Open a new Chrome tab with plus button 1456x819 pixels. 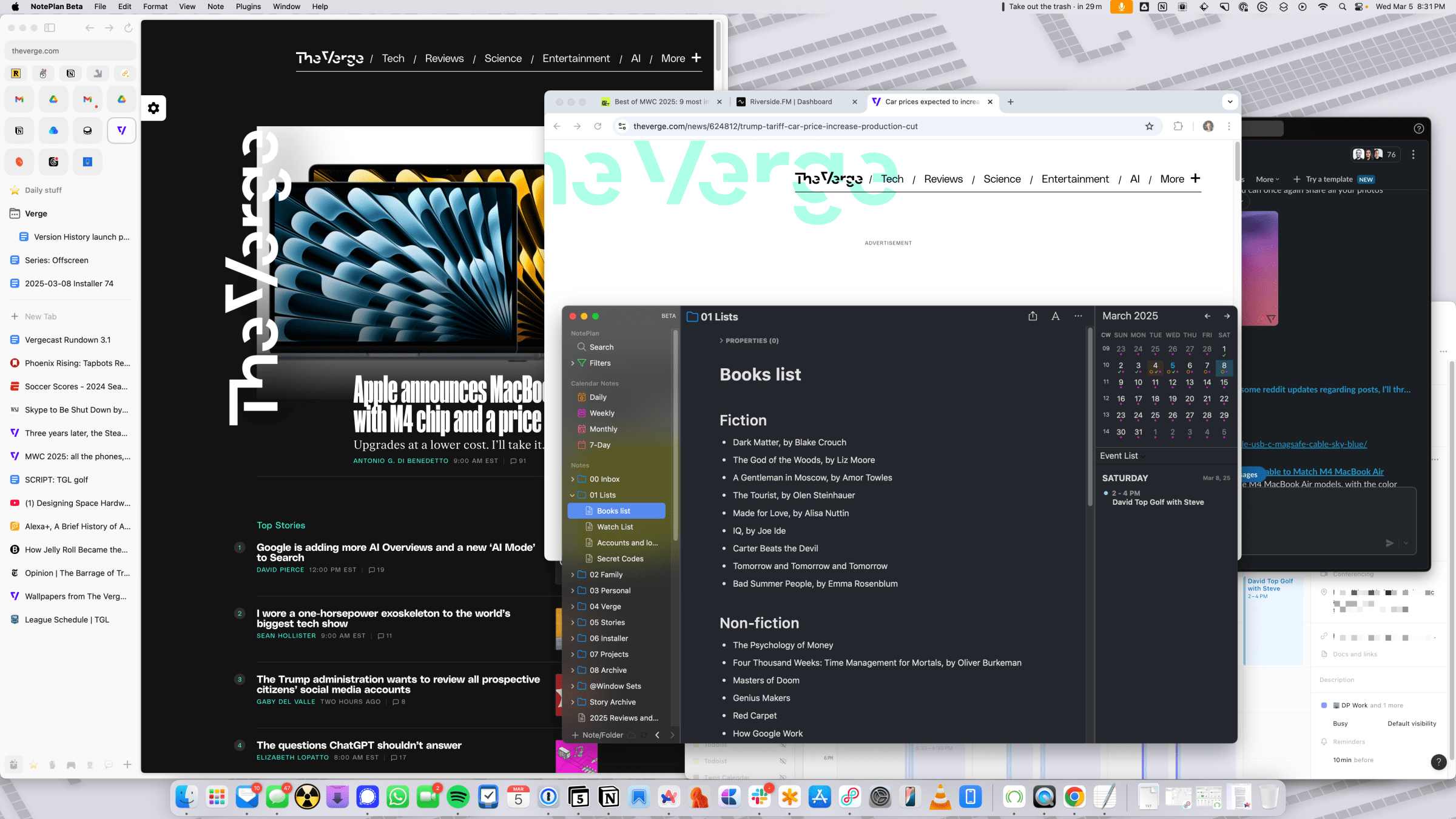1011,102
